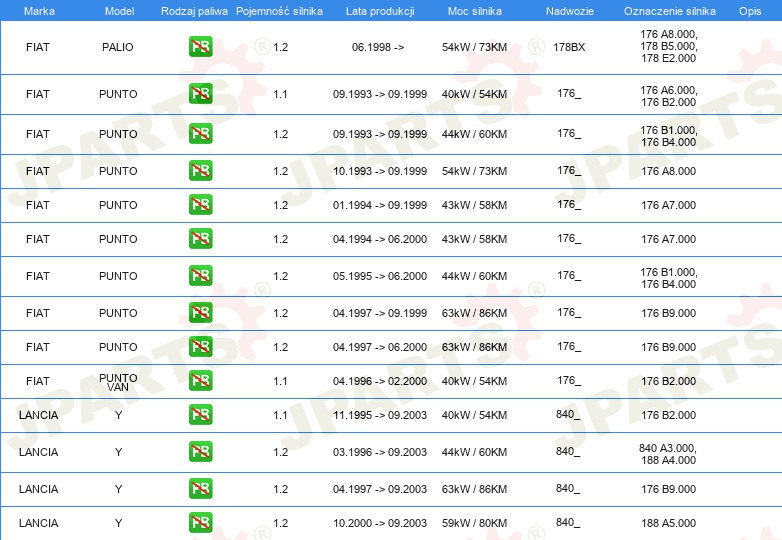This screenshot has width=782, height=540.
Task: Click the 03.1996 -> 09.2003 date cell
Action: pos(380,452)
